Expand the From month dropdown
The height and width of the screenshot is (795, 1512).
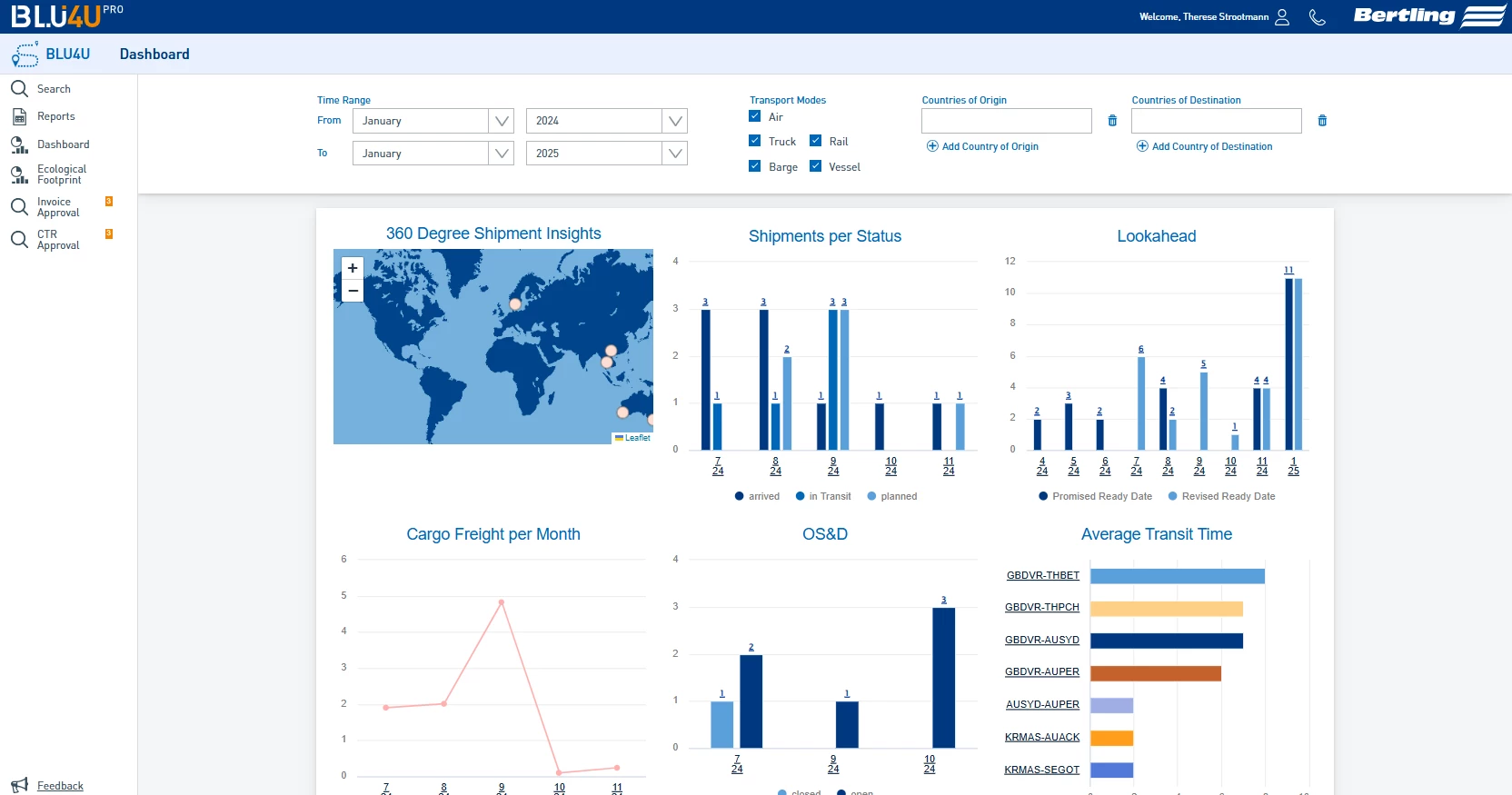click(x=501, y=121)
